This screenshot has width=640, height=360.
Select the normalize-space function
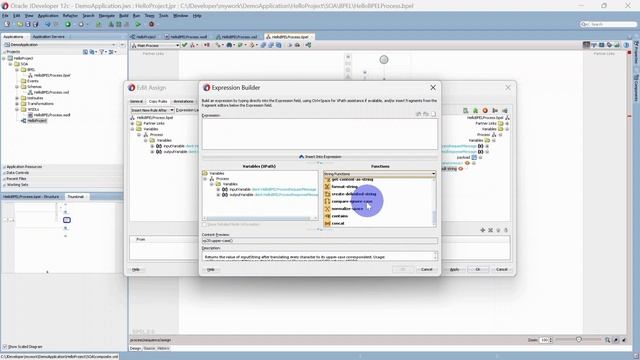tap(347, 209)
